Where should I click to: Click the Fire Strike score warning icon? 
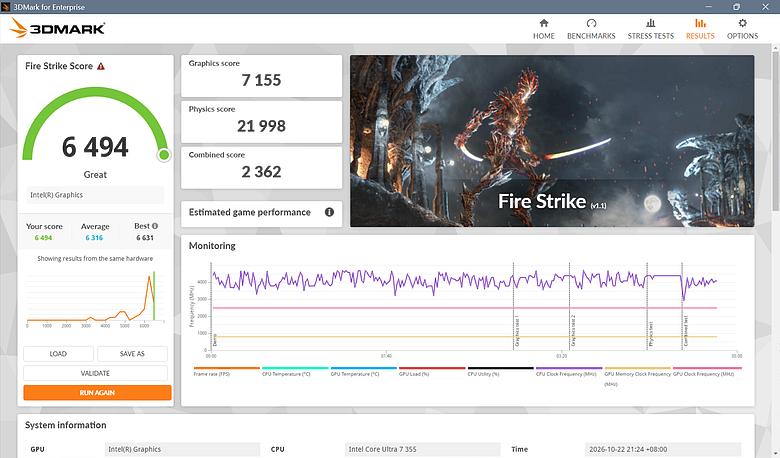(101, 66)
